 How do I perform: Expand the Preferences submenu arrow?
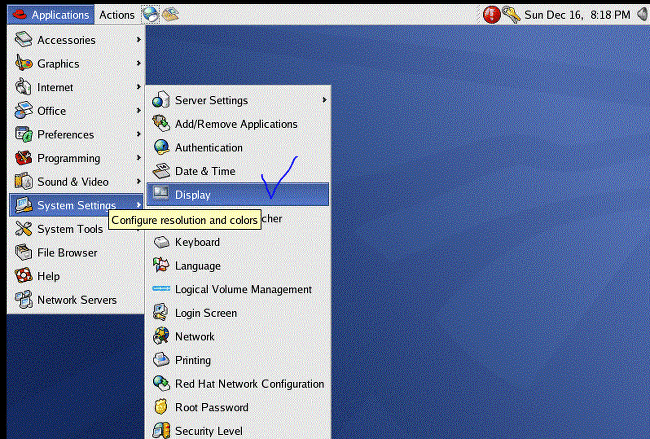[138, 134]
